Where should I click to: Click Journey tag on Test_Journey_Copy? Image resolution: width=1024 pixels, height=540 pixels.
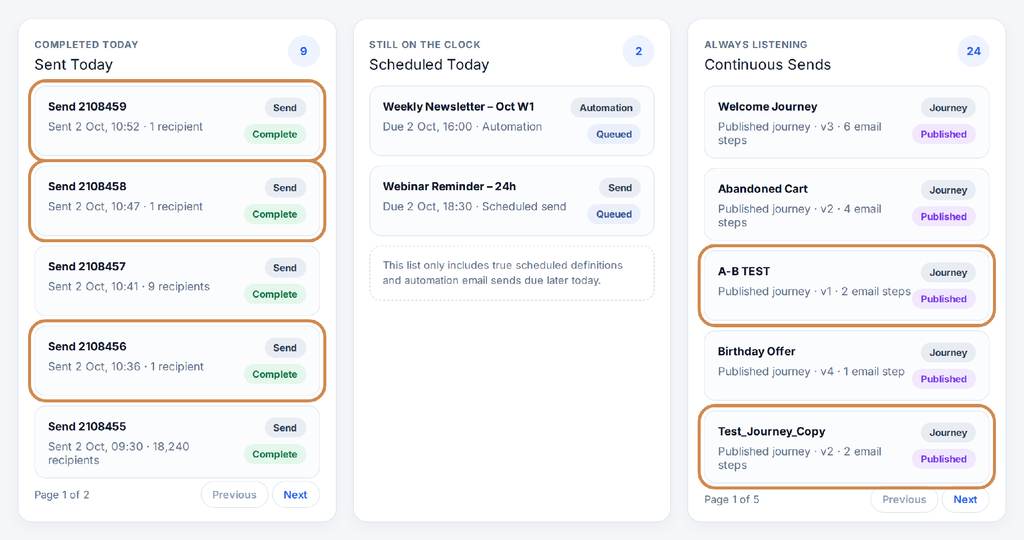tap(948, 432)
